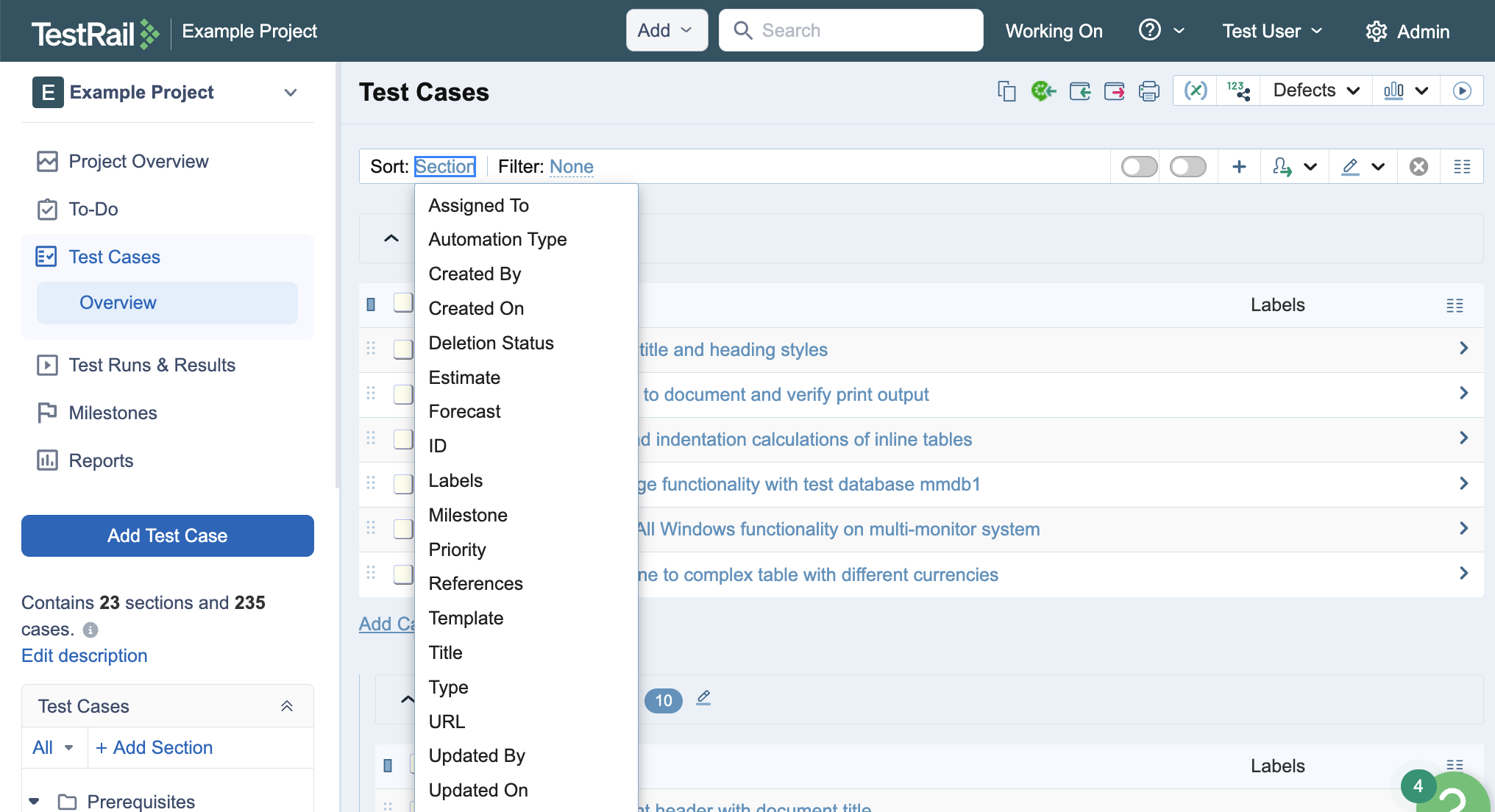
Task: Open the Edit description link
Action: (85, 655)
